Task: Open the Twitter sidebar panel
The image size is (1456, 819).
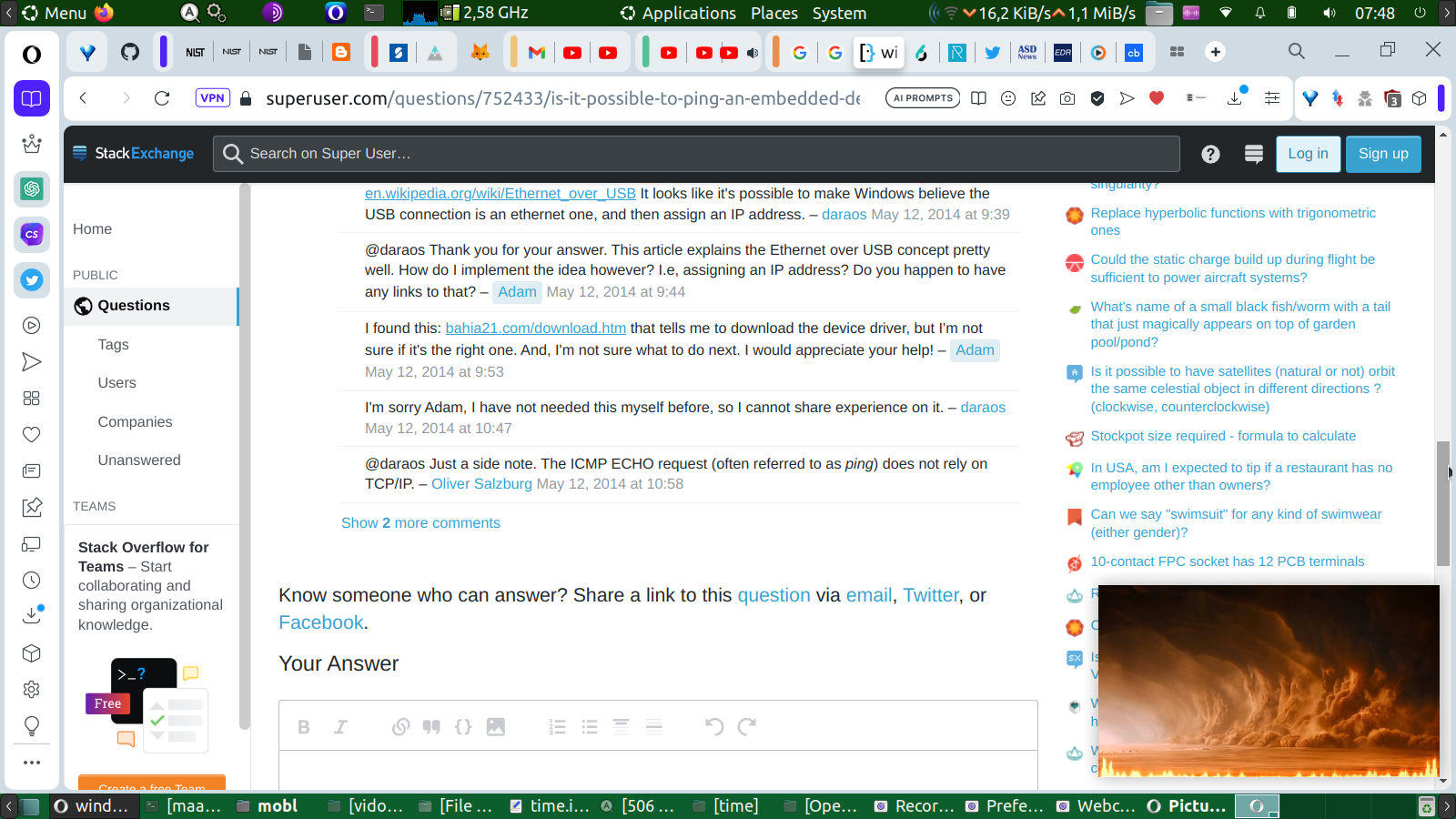Action: click(32, 280)
